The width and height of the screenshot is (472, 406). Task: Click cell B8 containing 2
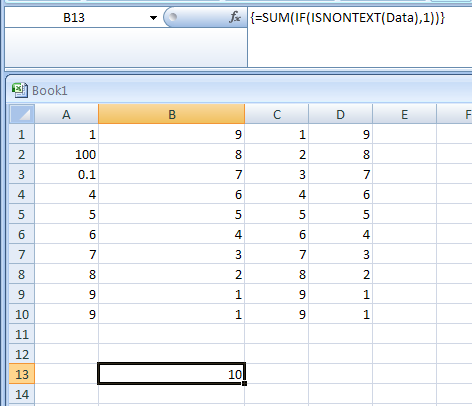(x=172, y=274)
